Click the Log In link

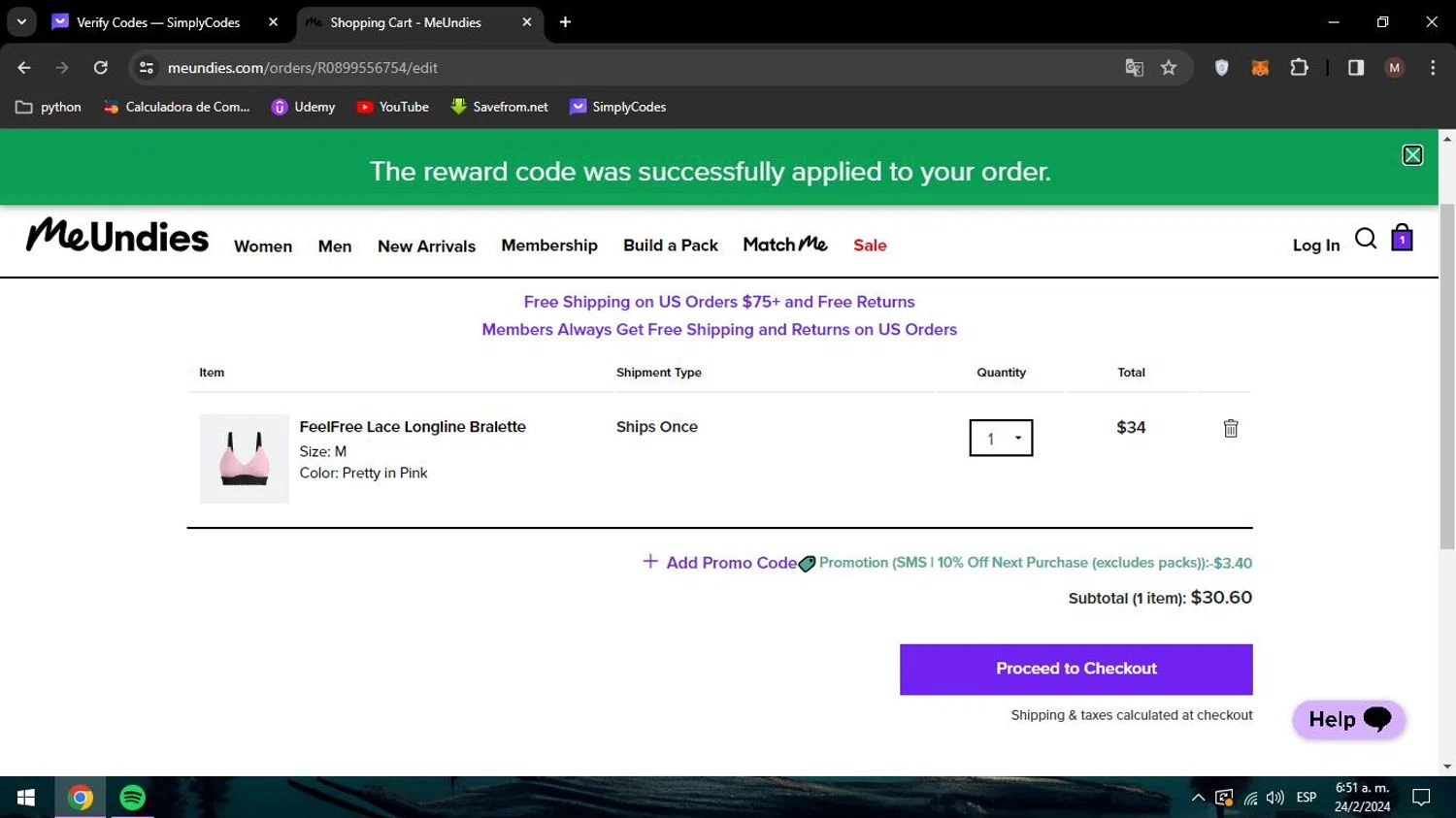point(1316,245)
